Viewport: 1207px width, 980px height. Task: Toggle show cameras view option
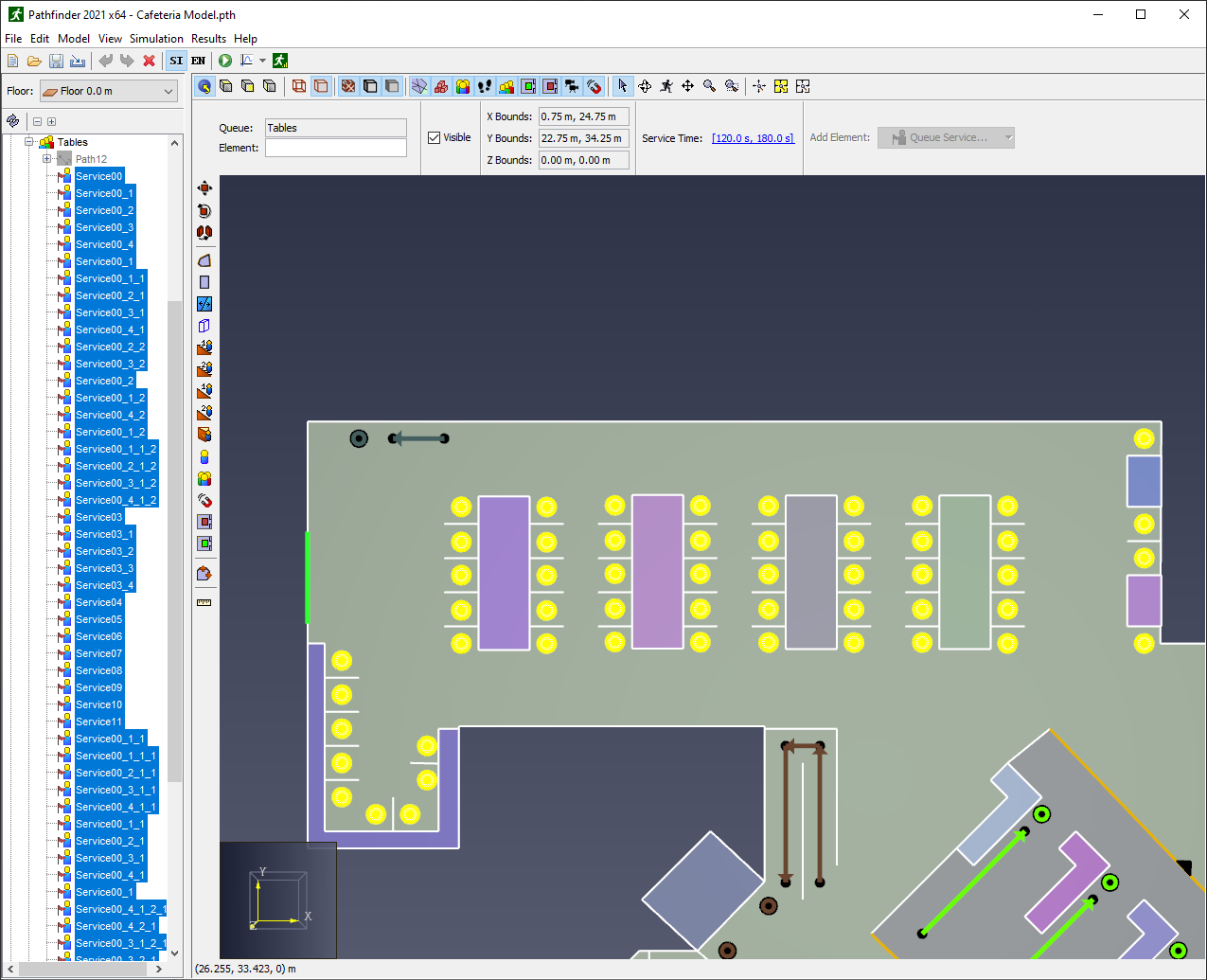coord(572,86)
